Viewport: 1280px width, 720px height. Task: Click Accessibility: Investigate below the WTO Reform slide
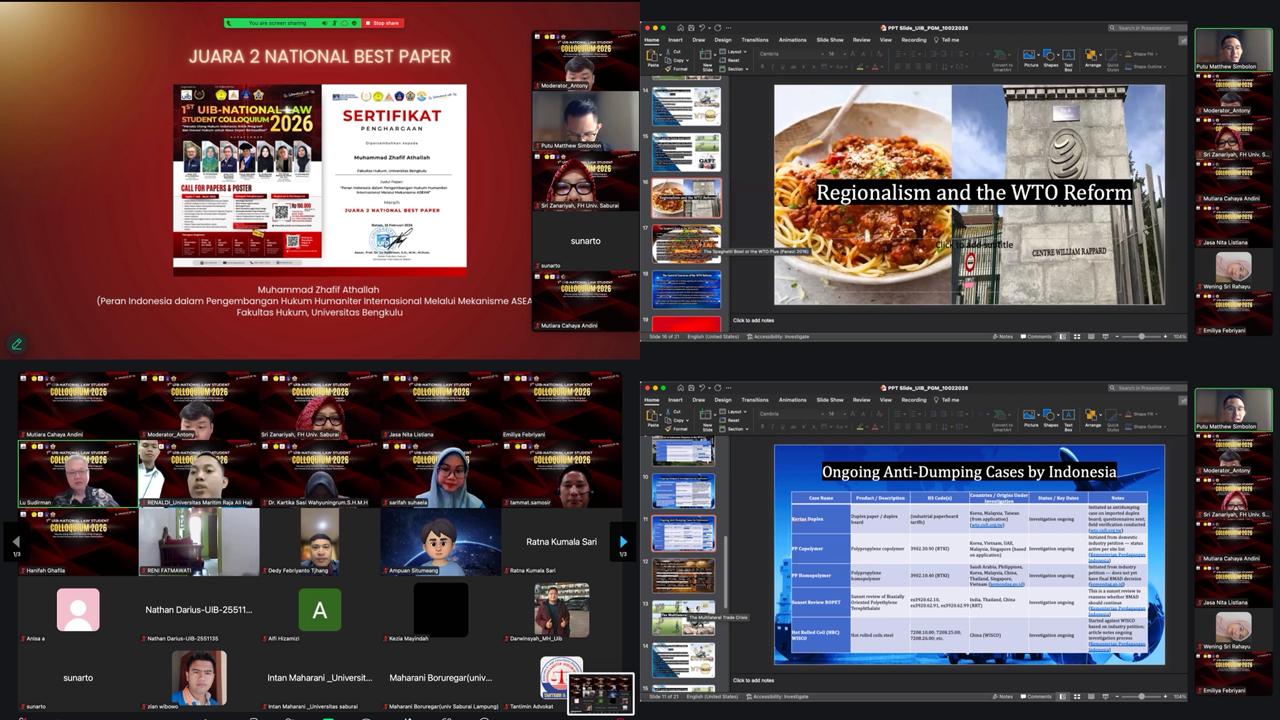pos(781,336)
